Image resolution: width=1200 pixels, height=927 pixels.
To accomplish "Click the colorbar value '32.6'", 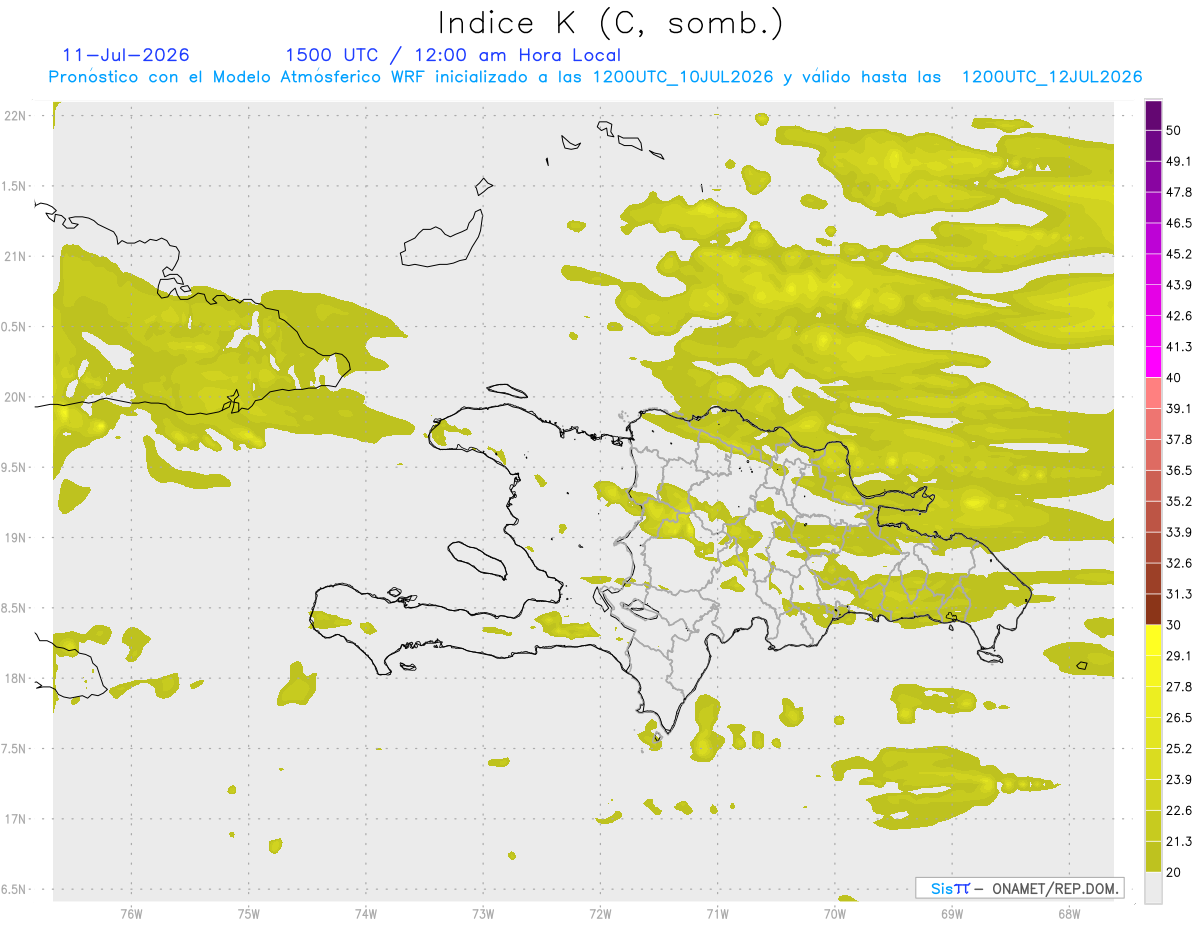I will point(1178,563).
